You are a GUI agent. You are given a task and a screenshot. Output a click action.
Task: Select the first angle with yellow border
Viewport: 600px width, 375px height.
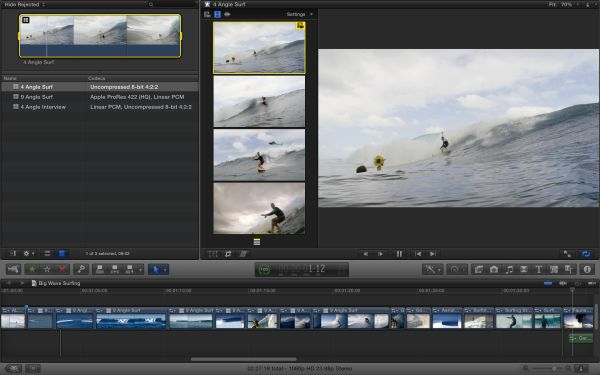[259, 47]
